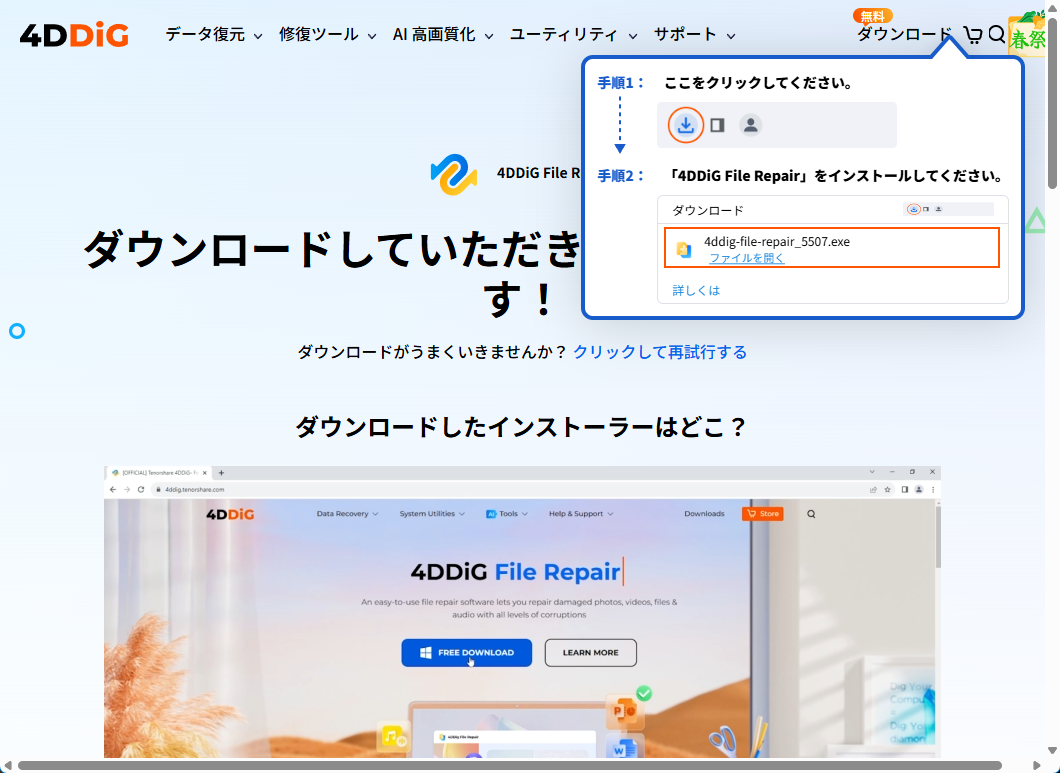This screenshot has width=1060, height=773.
Task: Click the scroll down arrow at bottom right
Action: [1053, 750]
